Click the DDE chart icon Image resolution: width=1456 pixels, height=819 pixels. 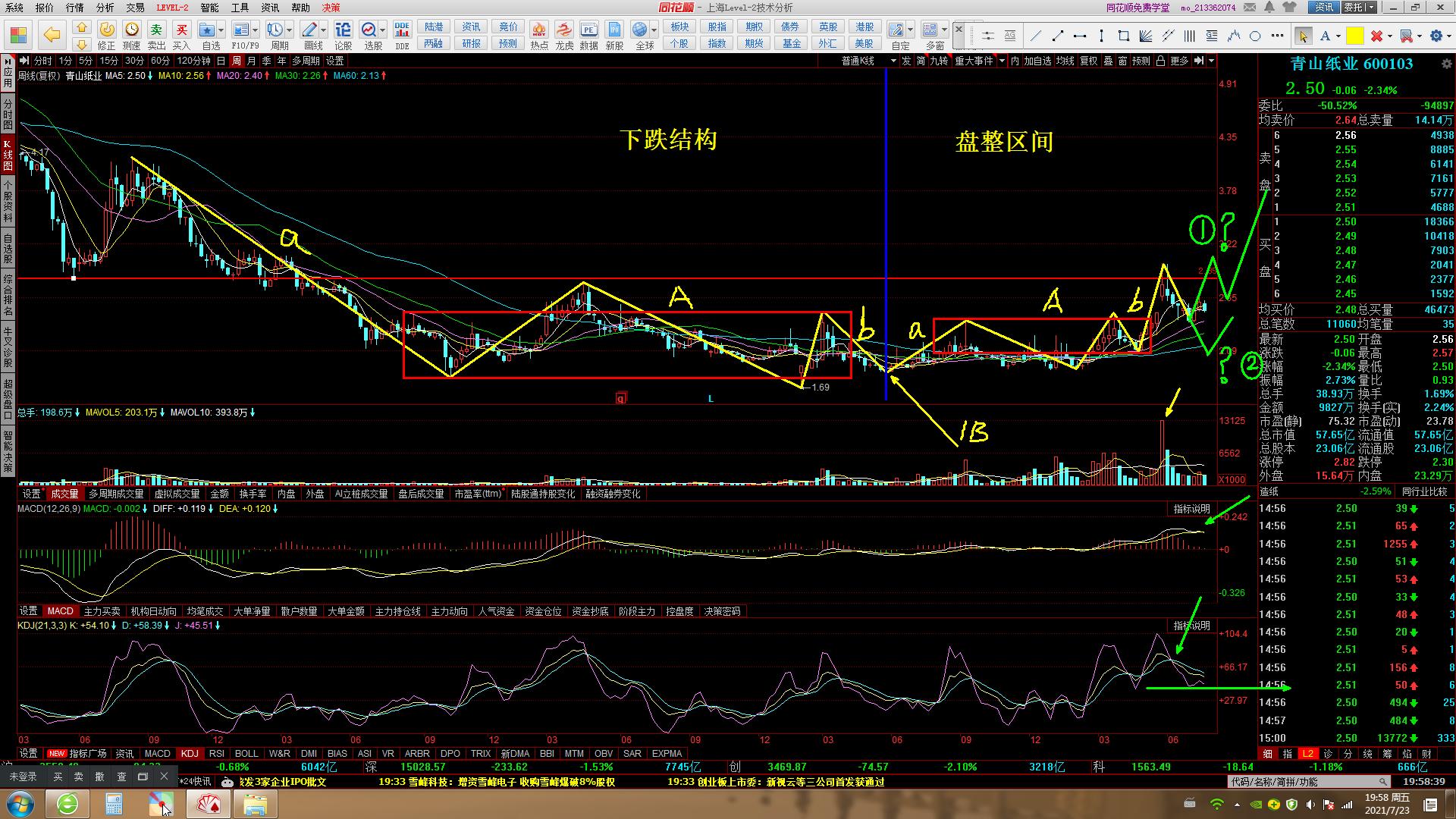point(402,30)
